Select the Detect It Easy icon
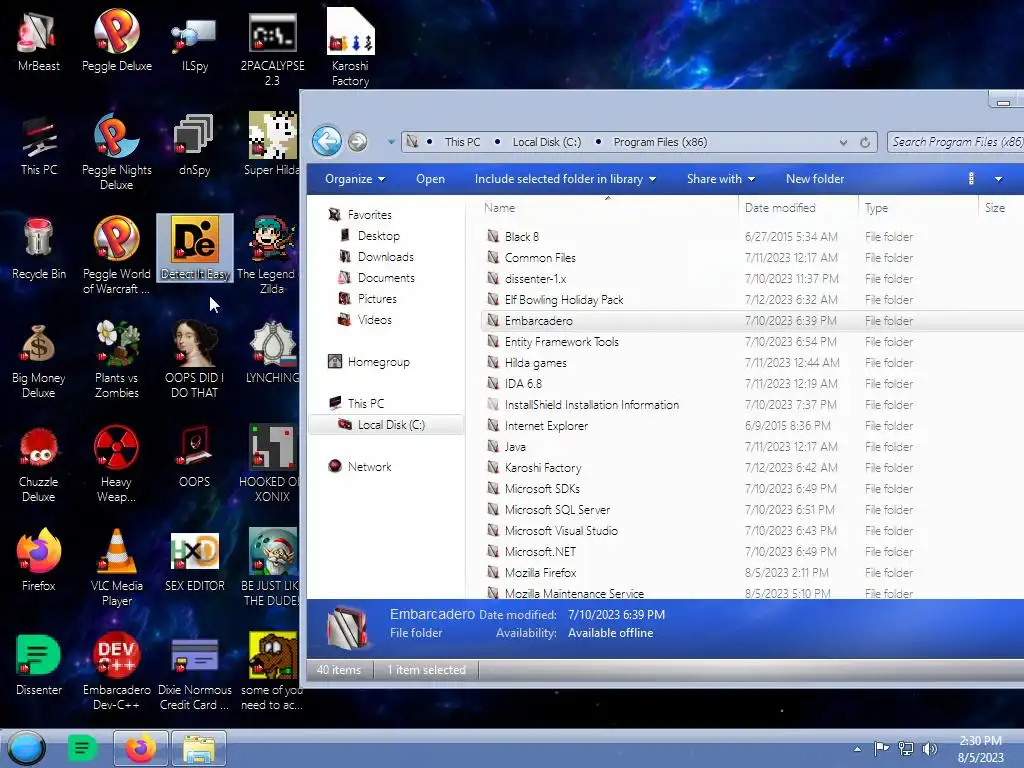The image size is (1024, 768). point(195,249)
